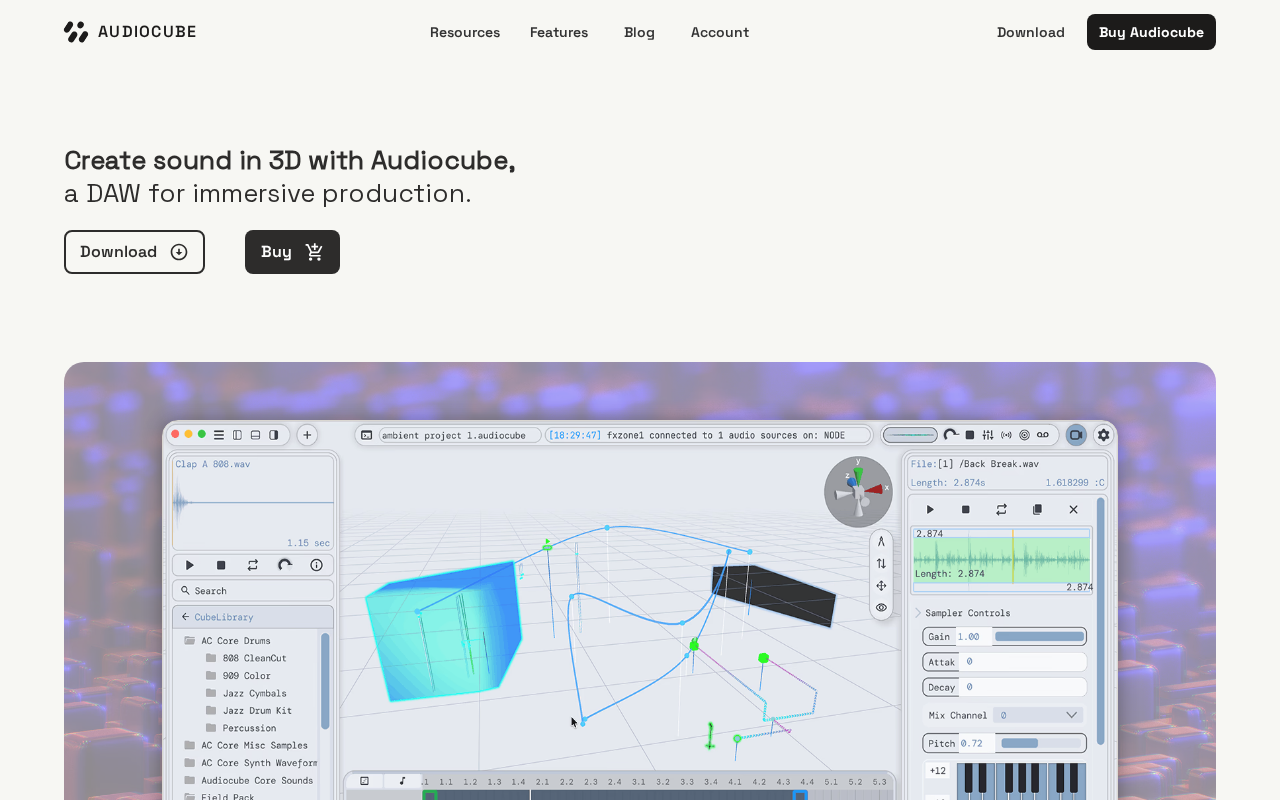This screenshot has height=800, width=1280.
Task: Toggle loop in the Clap A 808 preview
Action: (x=253, y=565)
